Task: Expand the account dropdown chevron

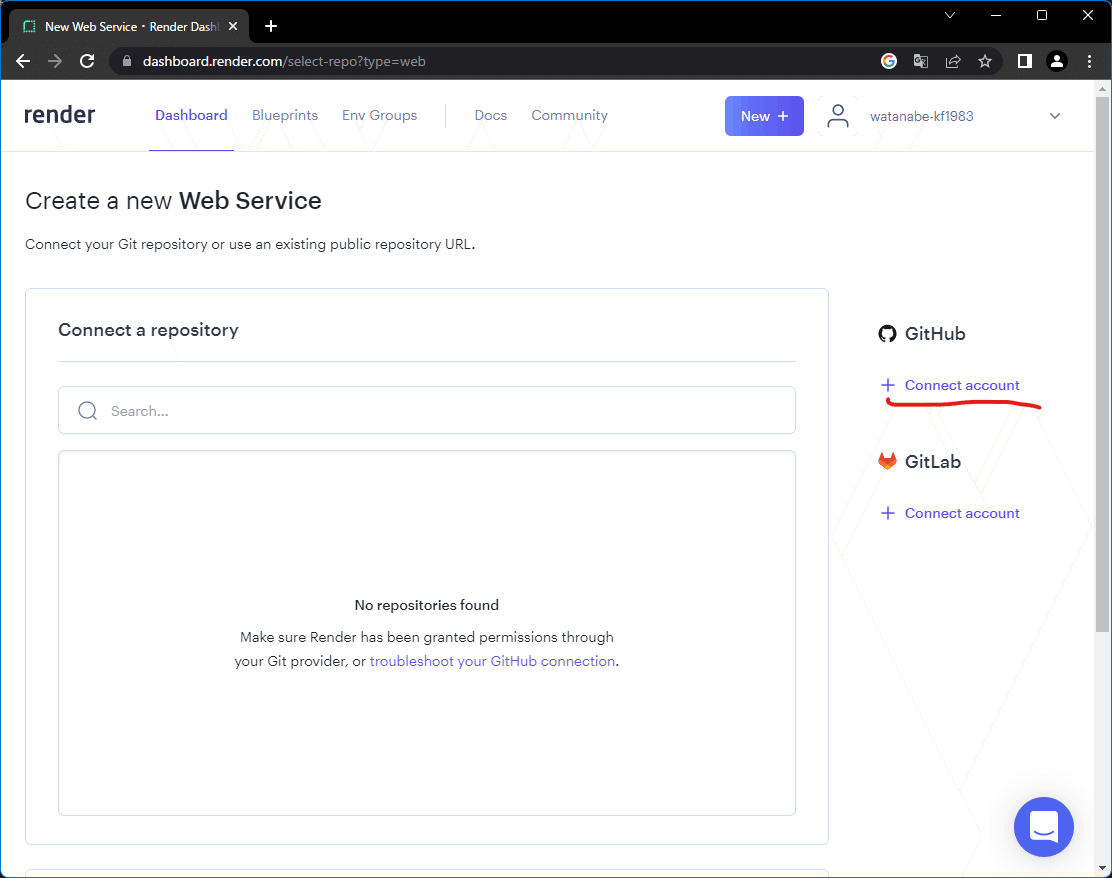Action: coord(1055,116)
